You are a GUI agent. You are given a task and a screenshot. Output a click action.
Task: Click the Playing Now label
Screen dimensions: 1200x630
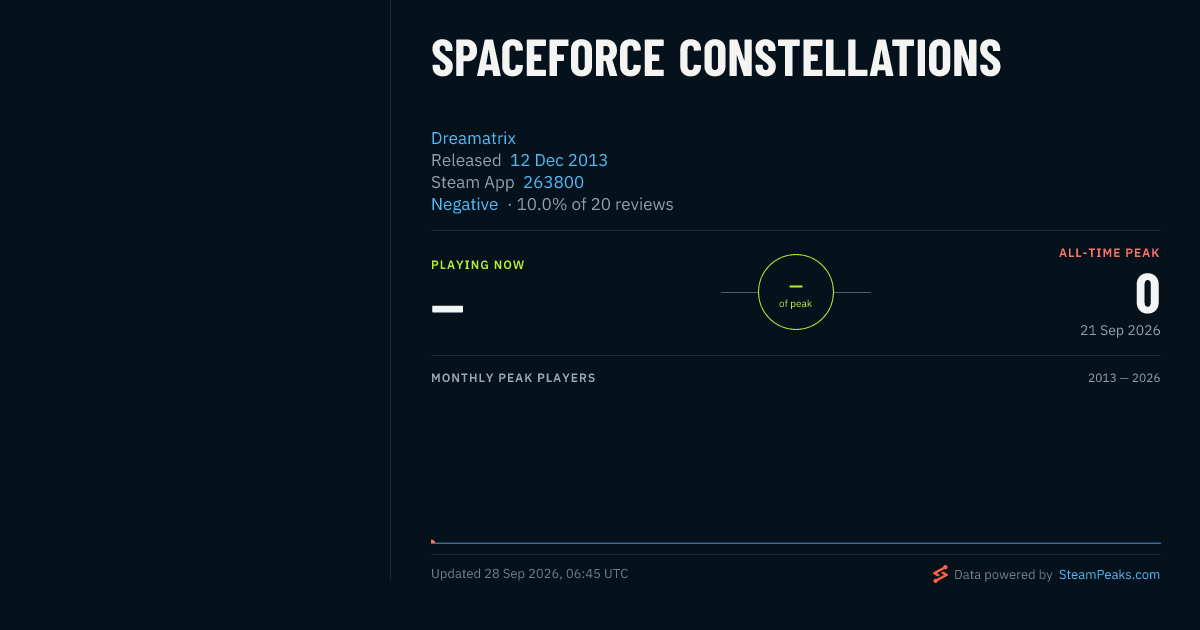[x=478, y=265]
